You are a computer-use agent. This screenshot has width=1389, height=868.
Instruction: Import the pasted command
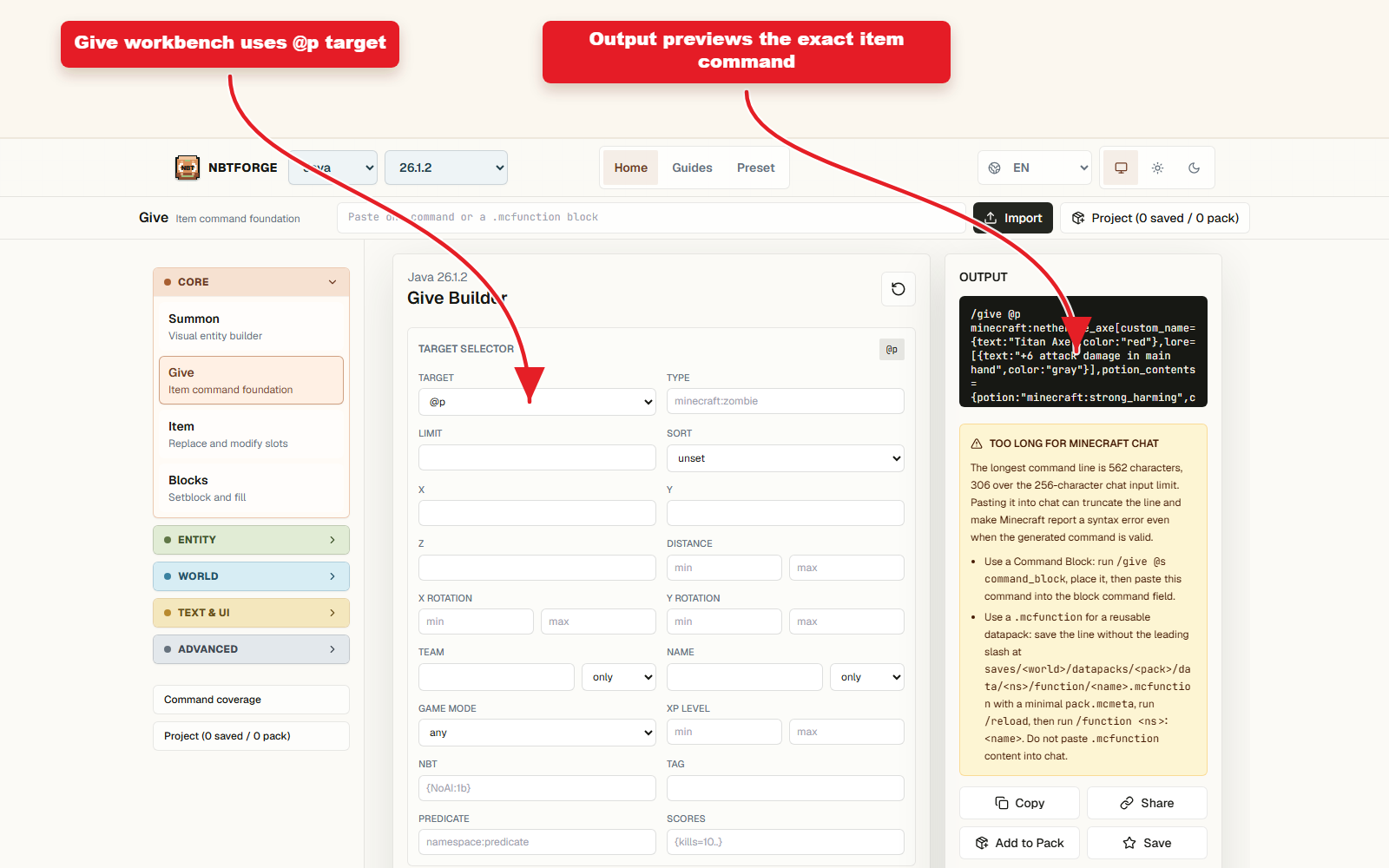[1013, 218]
